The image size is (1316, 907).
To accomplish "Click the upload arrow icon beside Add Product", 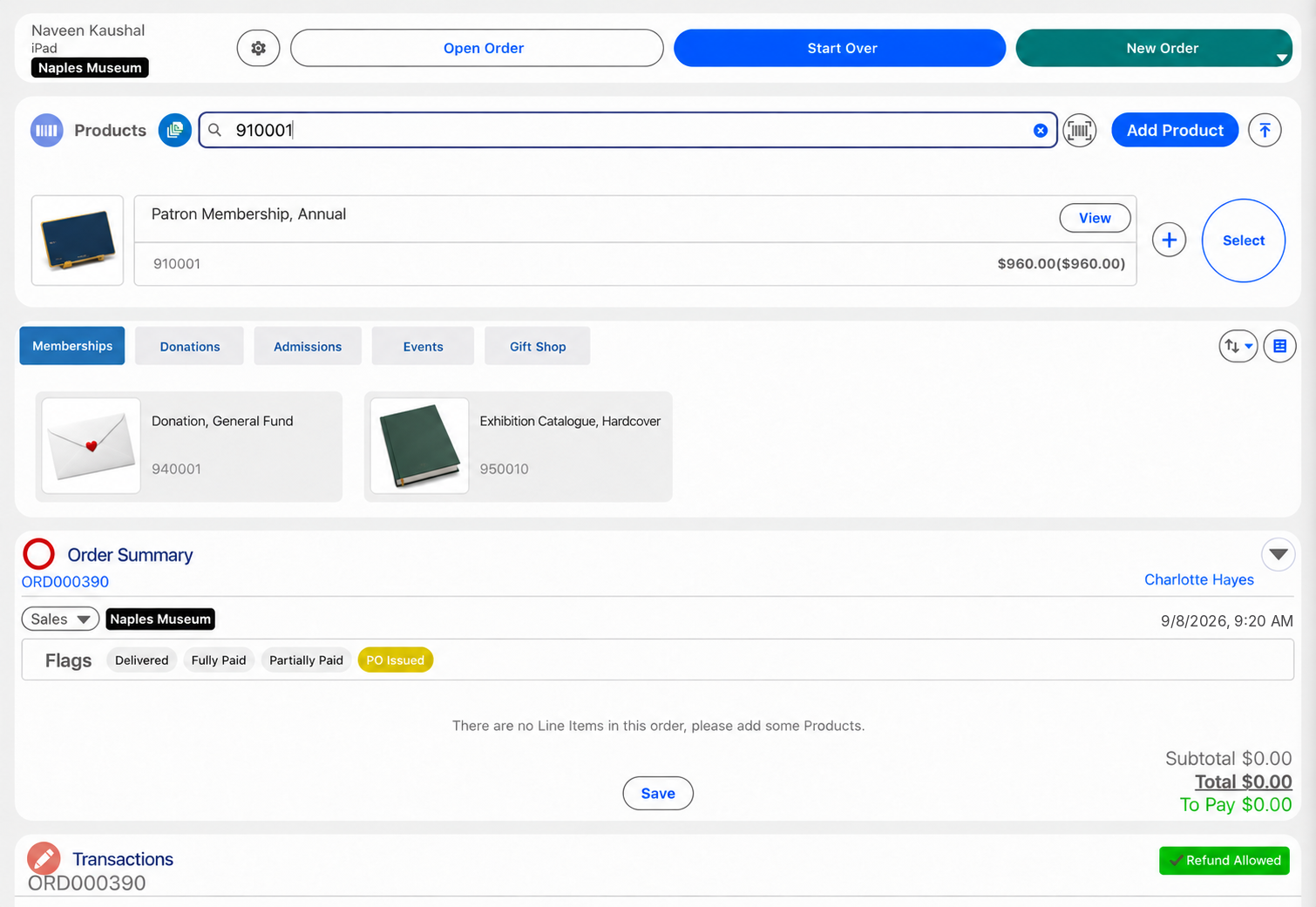I will (x=1265, y=131).
